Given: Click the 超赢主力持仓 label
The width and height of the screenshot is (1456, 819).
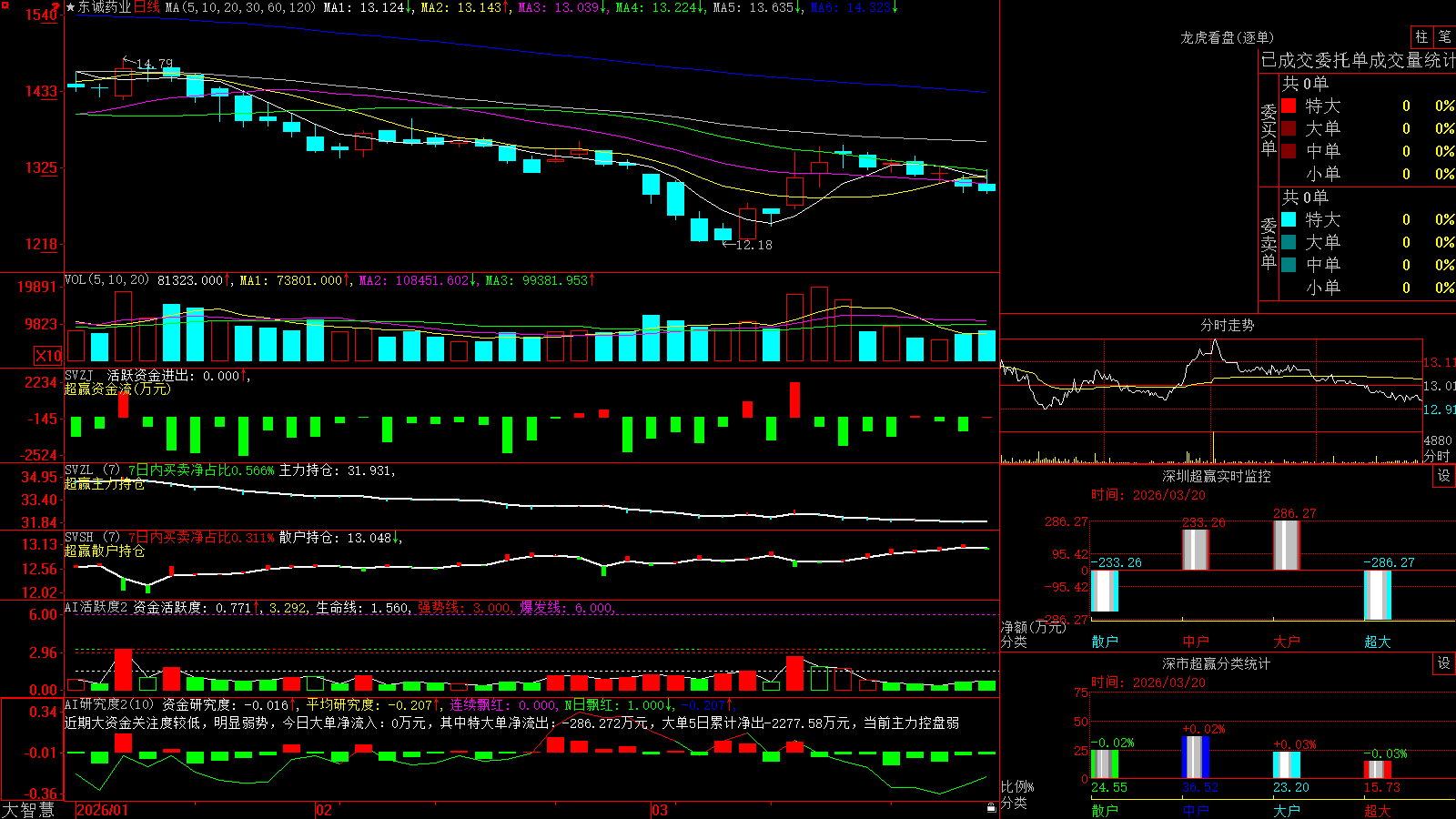Looking at the screenshot, I should click(x=105, y=484).
